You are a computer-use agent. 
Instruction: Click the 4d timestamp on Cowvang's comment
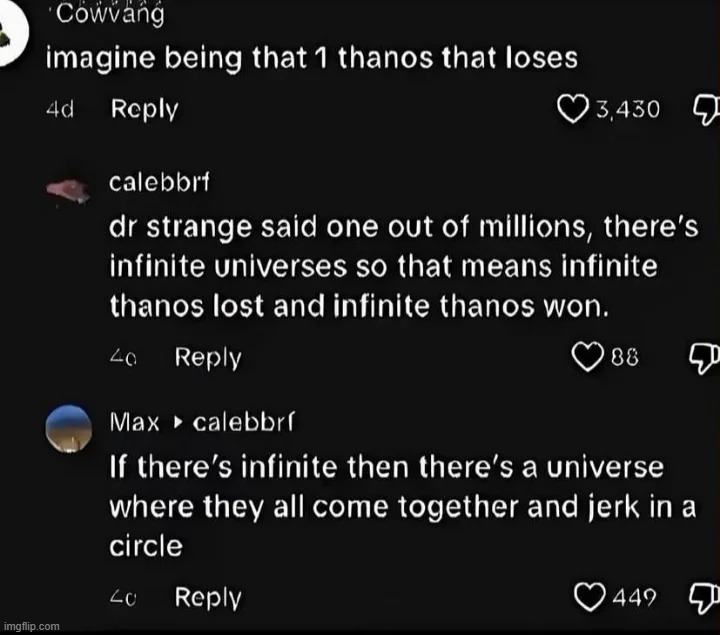[61, 109]
